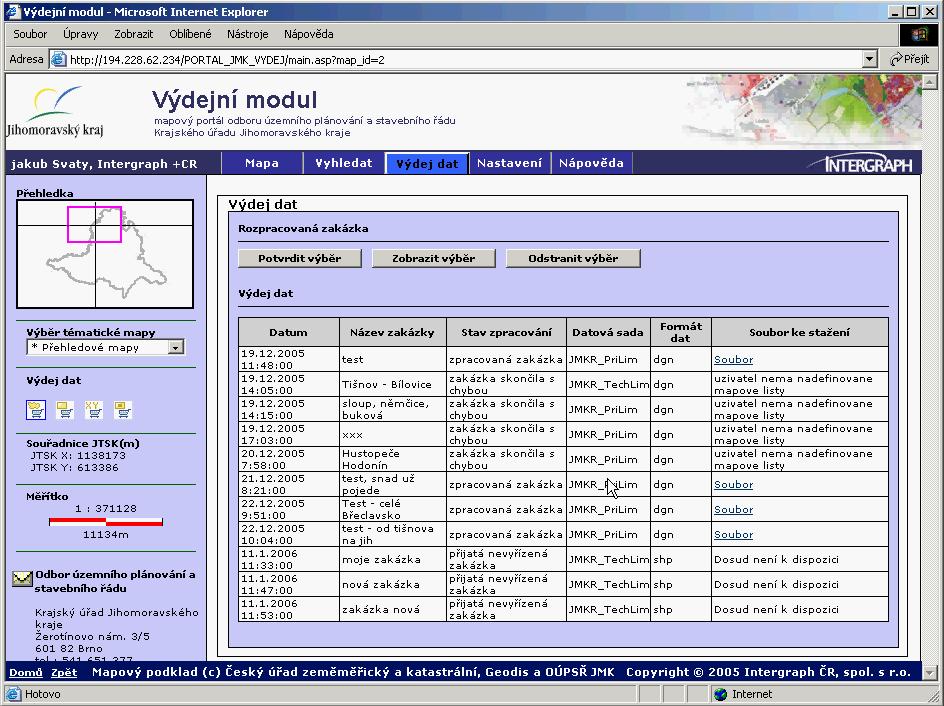Click the Soubor ke stažení column header
944x706 pixels.
tap(800, 332)
